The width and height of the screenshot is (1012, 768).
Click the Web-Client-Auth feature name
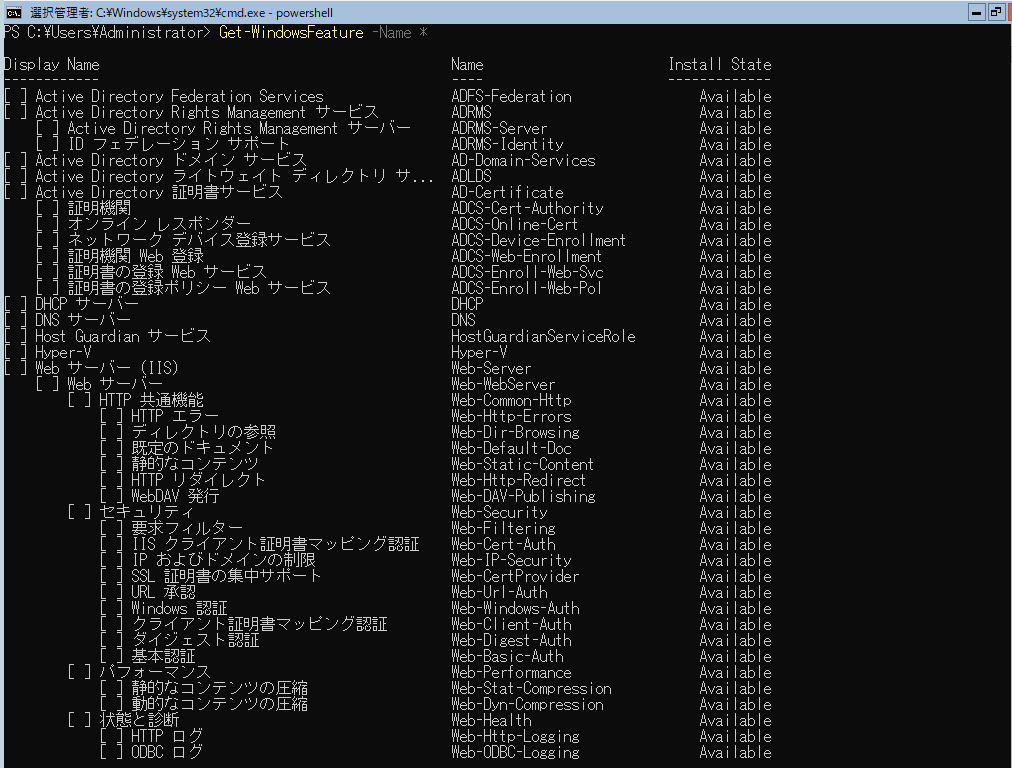511,624
